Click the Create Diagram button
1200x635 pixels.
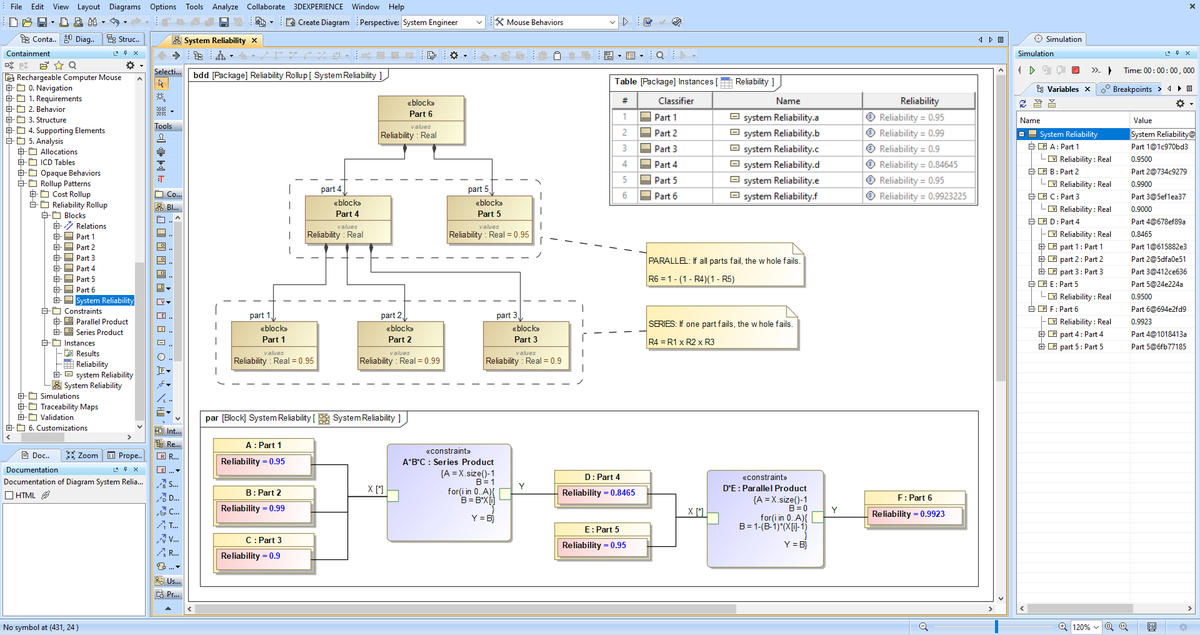(317, 22)
